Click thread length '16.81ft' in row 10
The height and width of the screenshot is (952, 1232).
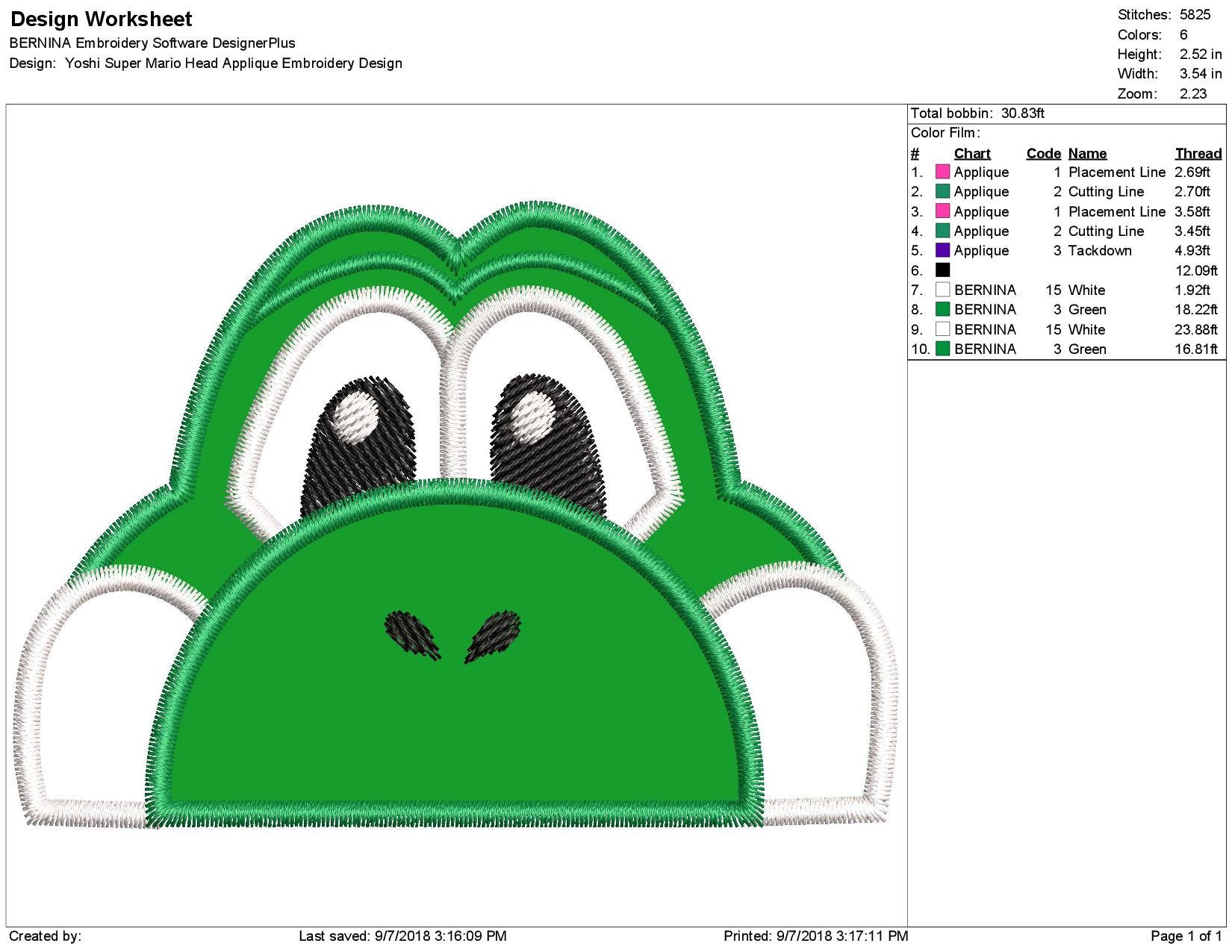tap(1196, 349)
